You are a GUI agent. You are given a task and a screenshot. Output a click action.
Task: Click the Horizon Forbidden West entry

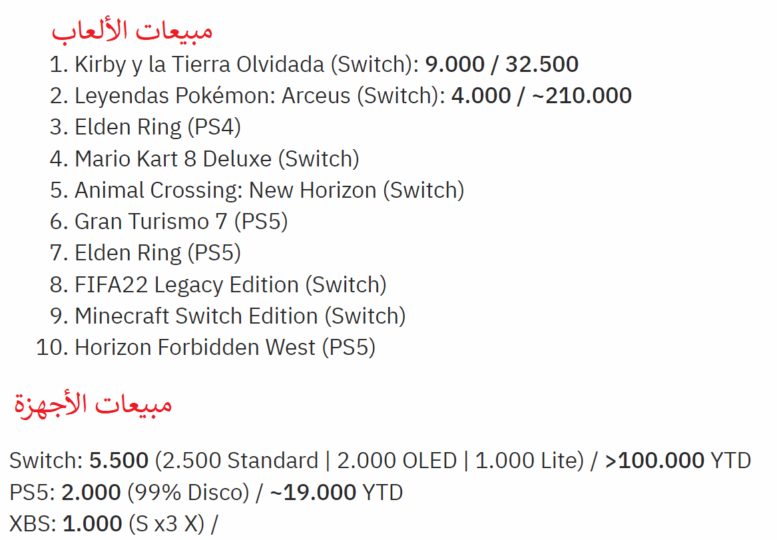[224, 348]
